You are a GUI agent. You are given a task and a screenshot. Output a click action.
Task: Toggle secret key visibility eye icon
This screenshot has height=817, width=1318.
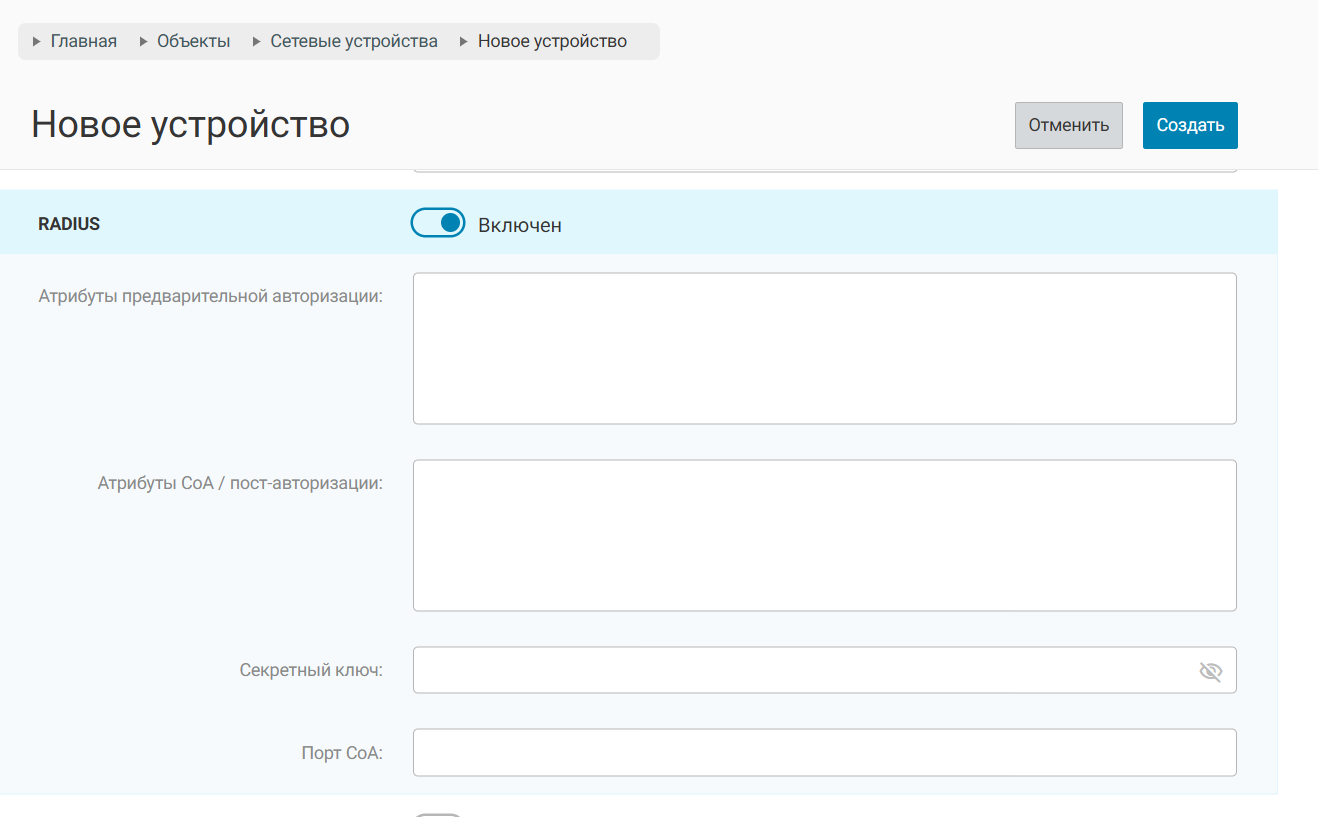click(1210, 671)
